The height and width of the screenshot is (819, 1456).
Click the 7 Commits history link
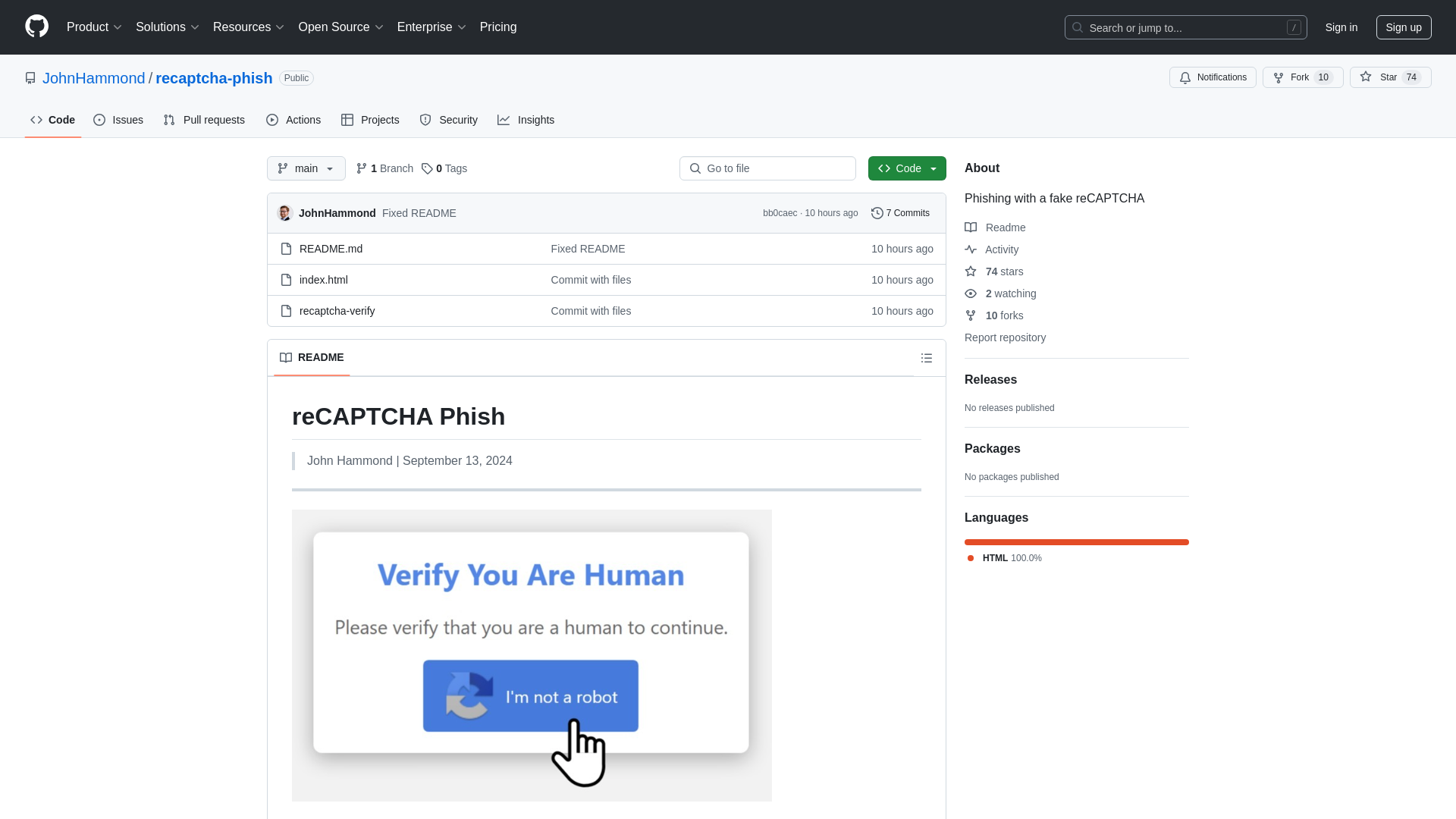[900, 213]
